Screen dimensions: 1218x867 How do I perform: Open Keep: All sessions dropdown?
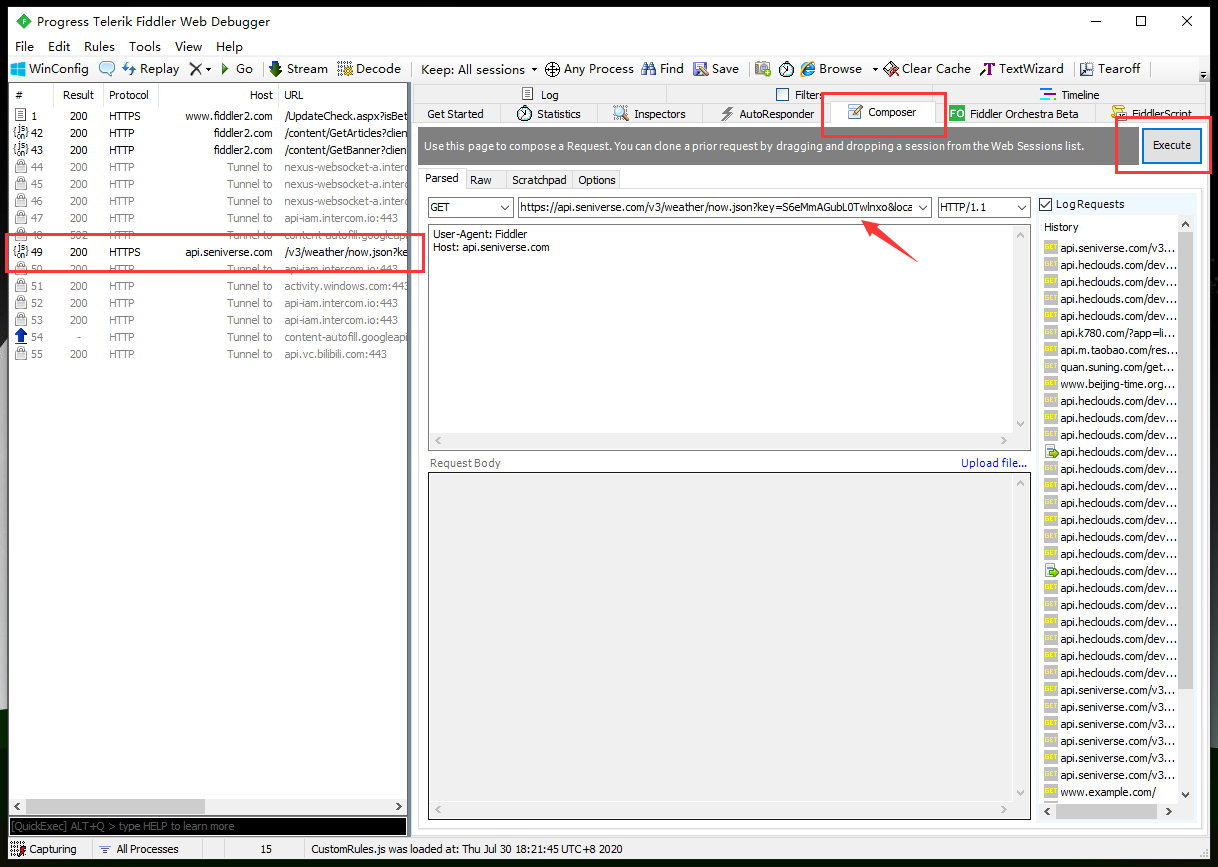(479, 69)
